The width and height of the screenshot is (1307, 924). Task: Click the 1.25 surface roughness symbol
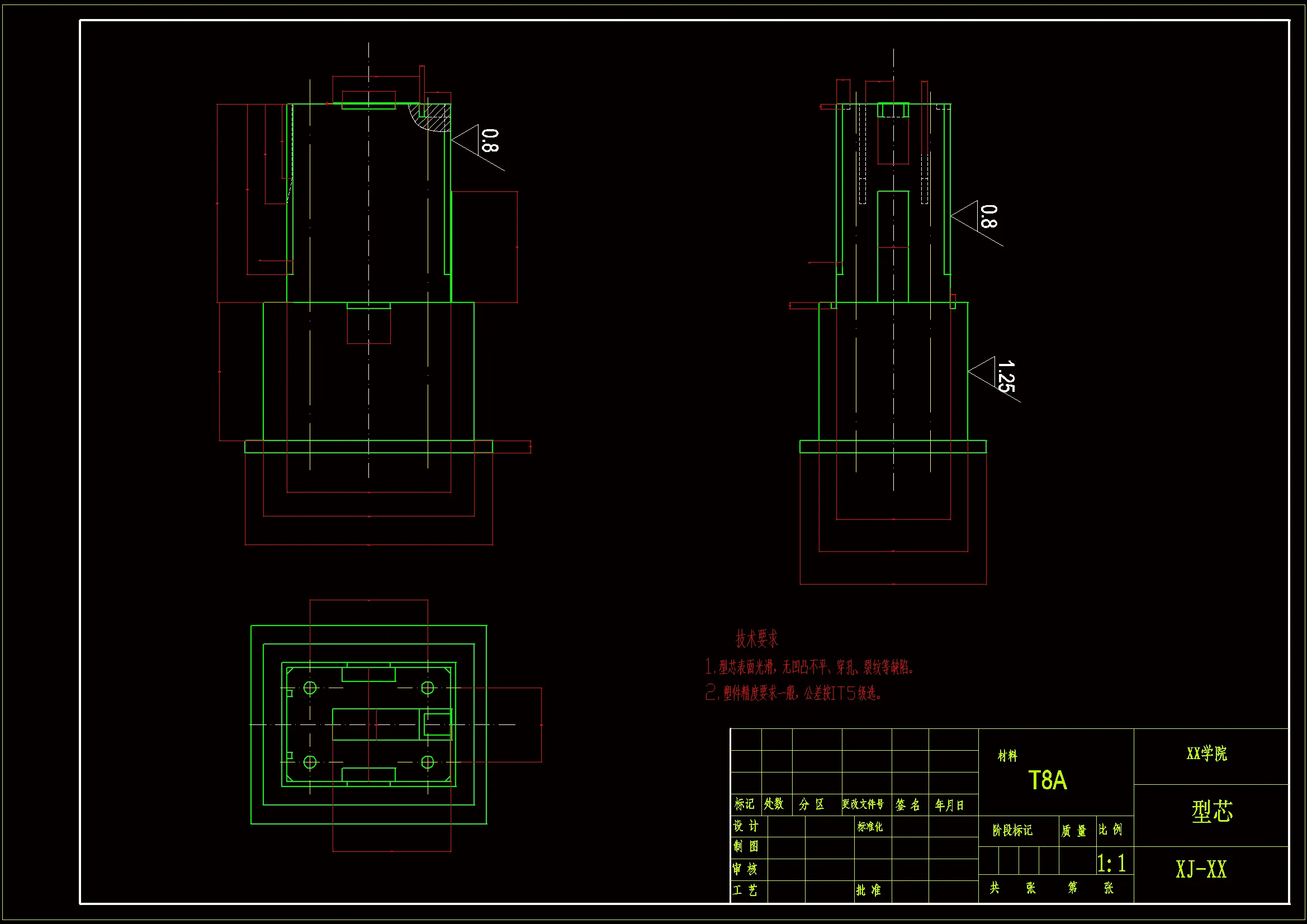tap(1004, 376)
